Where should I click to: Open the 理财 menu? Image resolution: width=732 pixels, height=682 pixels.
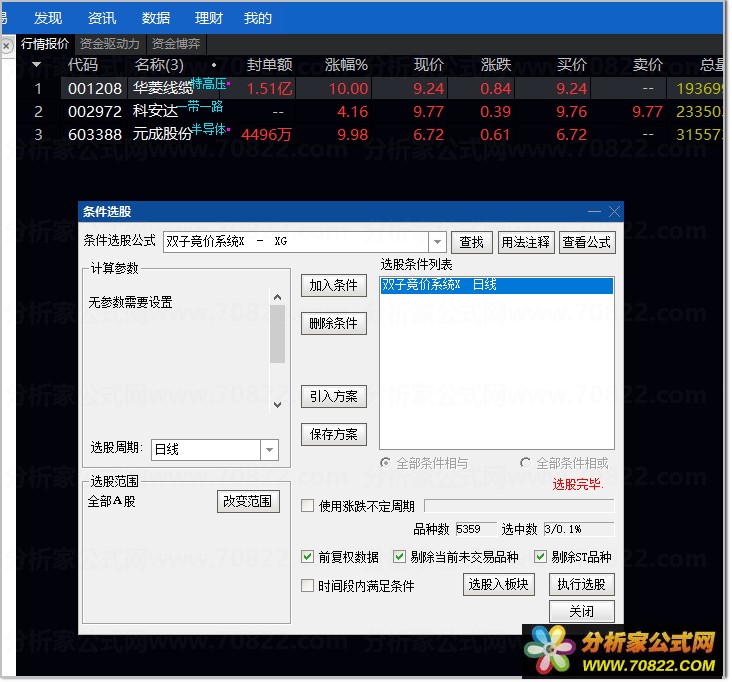pos(209,18)
